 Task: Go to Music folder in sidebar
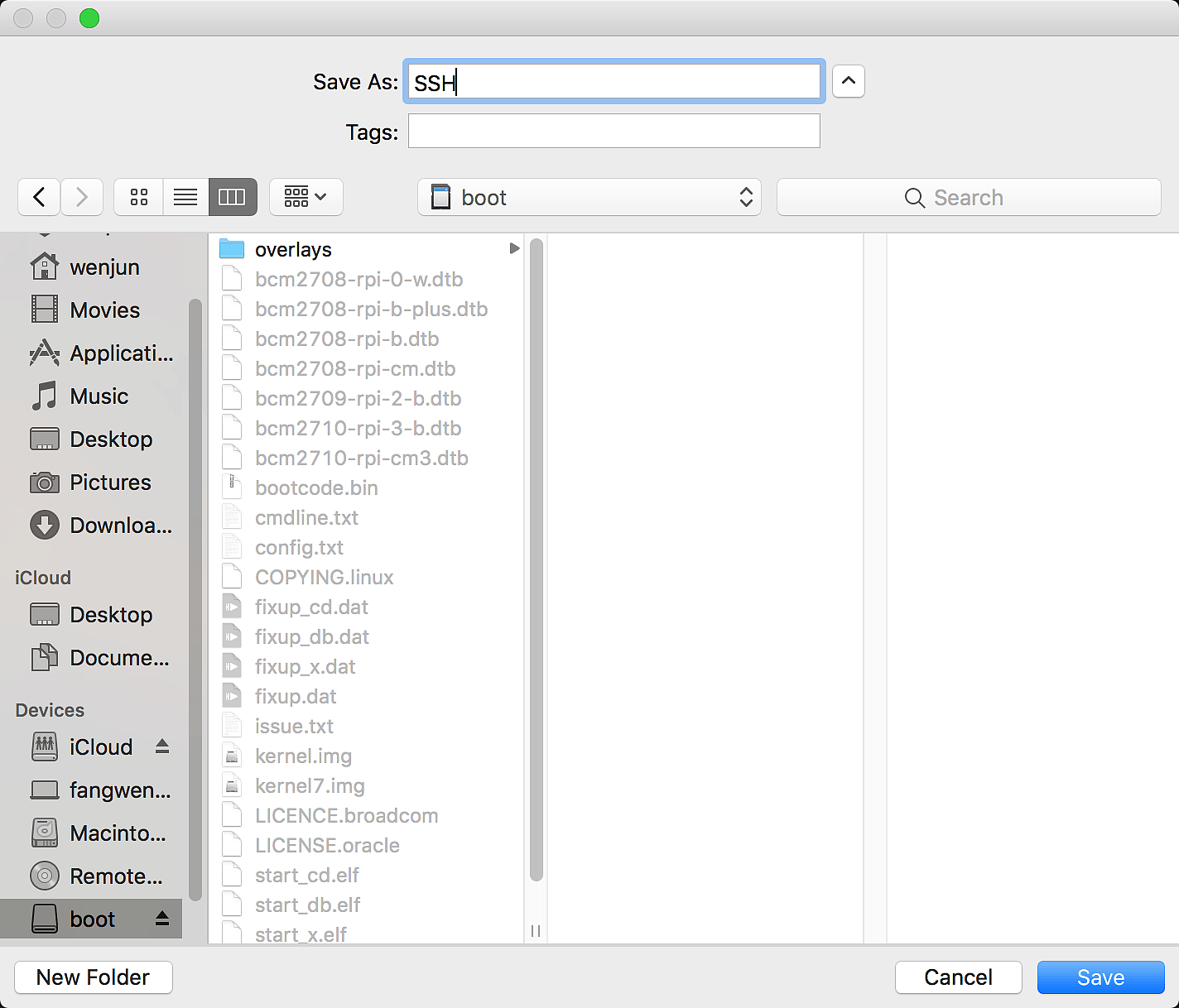click(99, 396)
